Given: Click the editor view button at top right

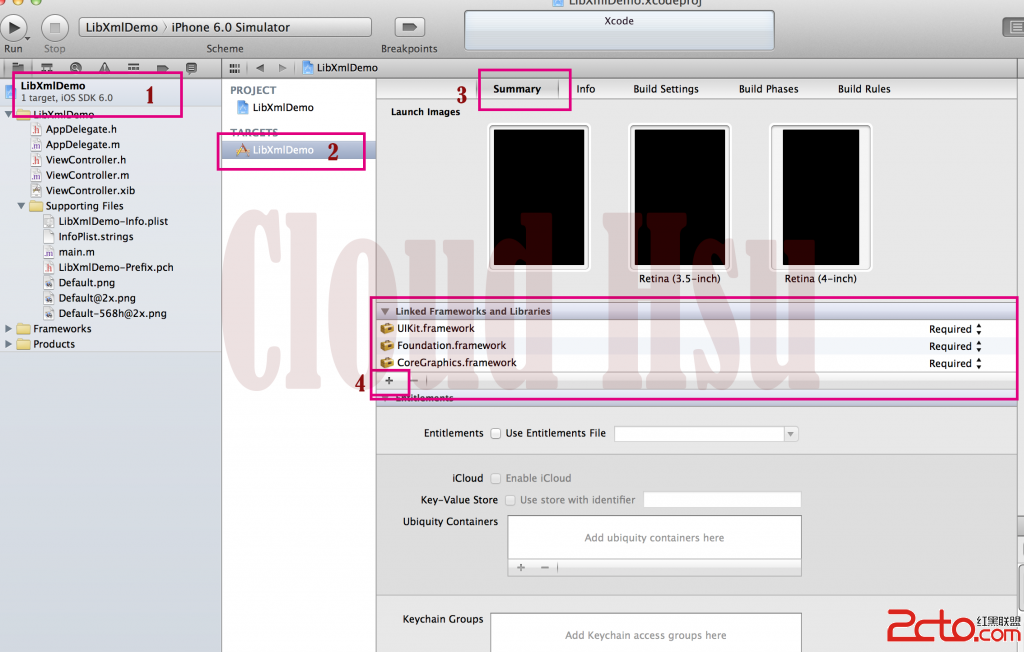Looking at the screenshot, I should pyautogui.click(x=1013, y=27).
